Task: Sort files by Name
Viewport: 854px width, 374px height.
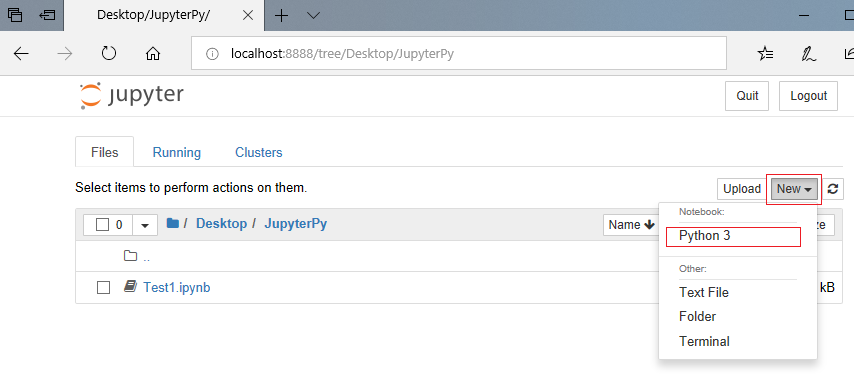Action: [631, 224]
